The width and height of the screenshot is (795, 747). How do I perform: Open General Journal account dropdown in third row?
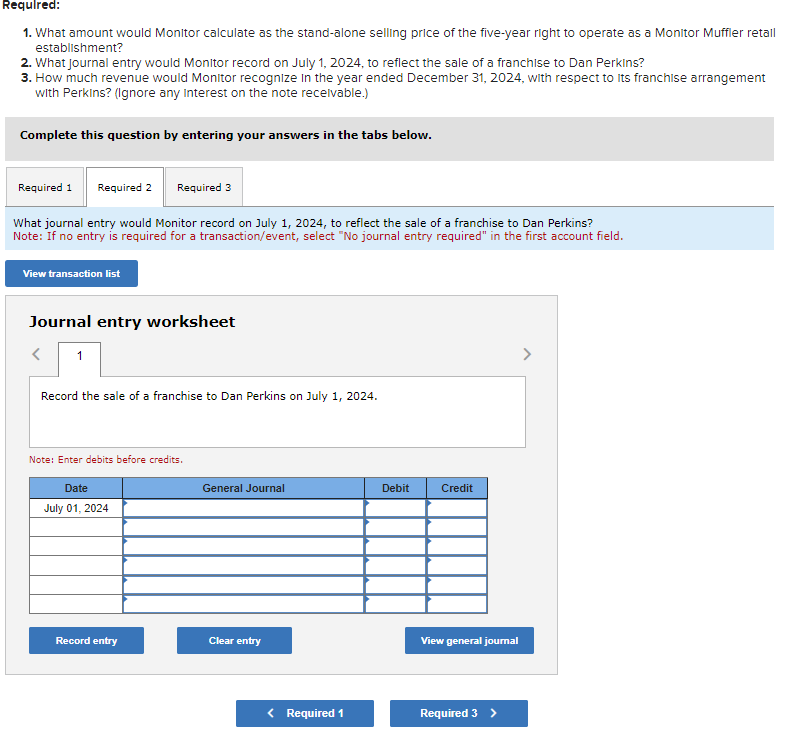tap(243, 547)
